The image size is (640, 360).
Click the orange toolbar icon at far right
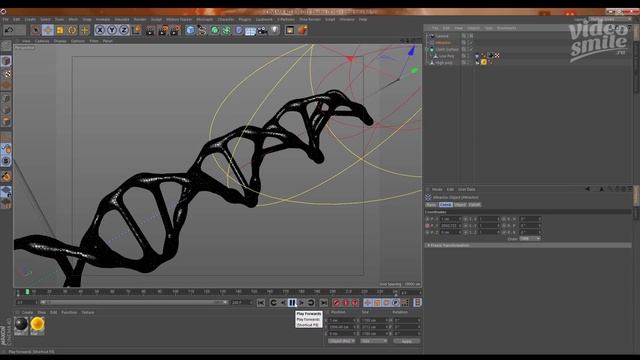302,30
